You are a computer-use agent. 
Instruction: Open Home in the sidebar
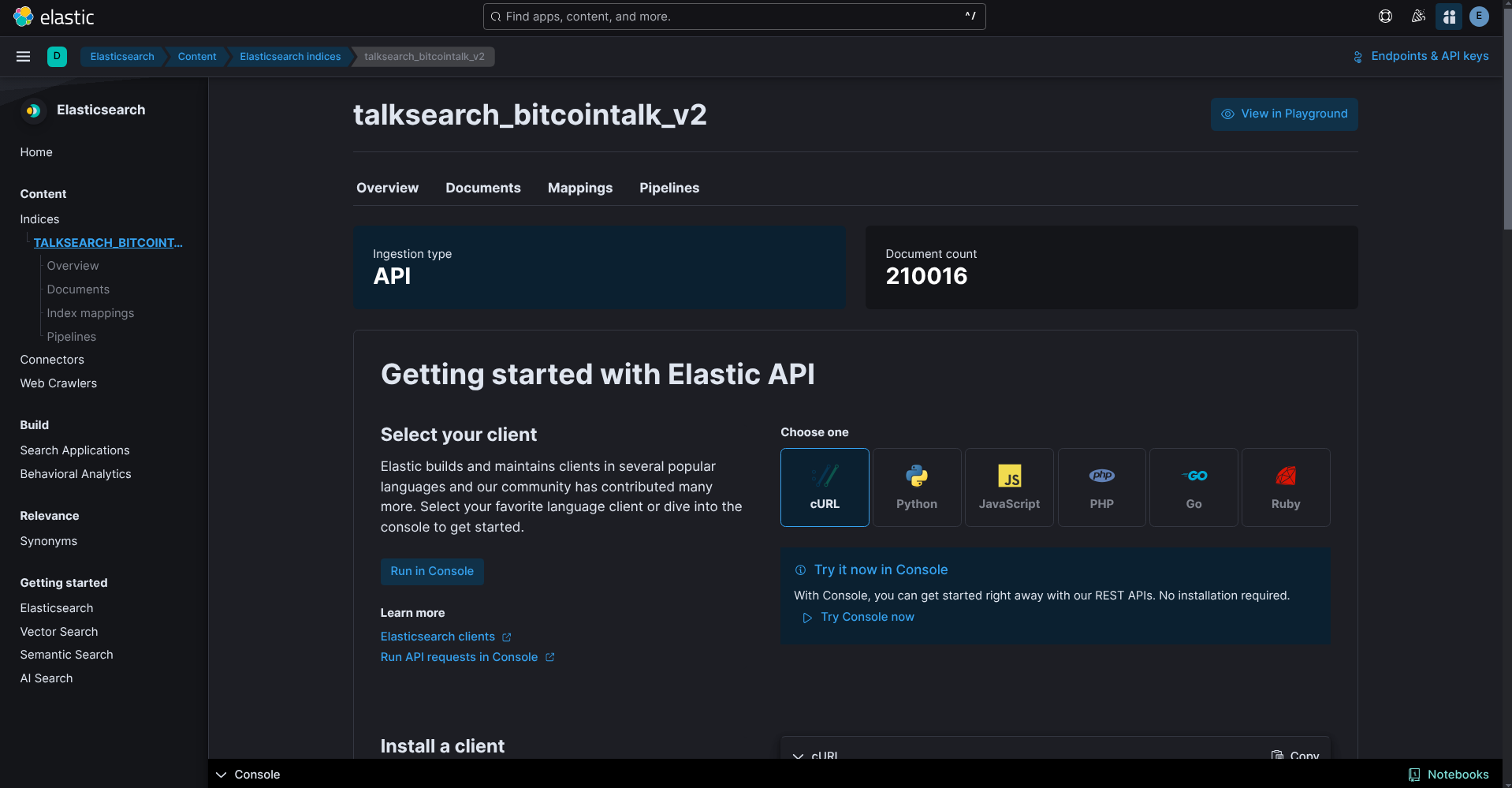click(x=36, y=152)
